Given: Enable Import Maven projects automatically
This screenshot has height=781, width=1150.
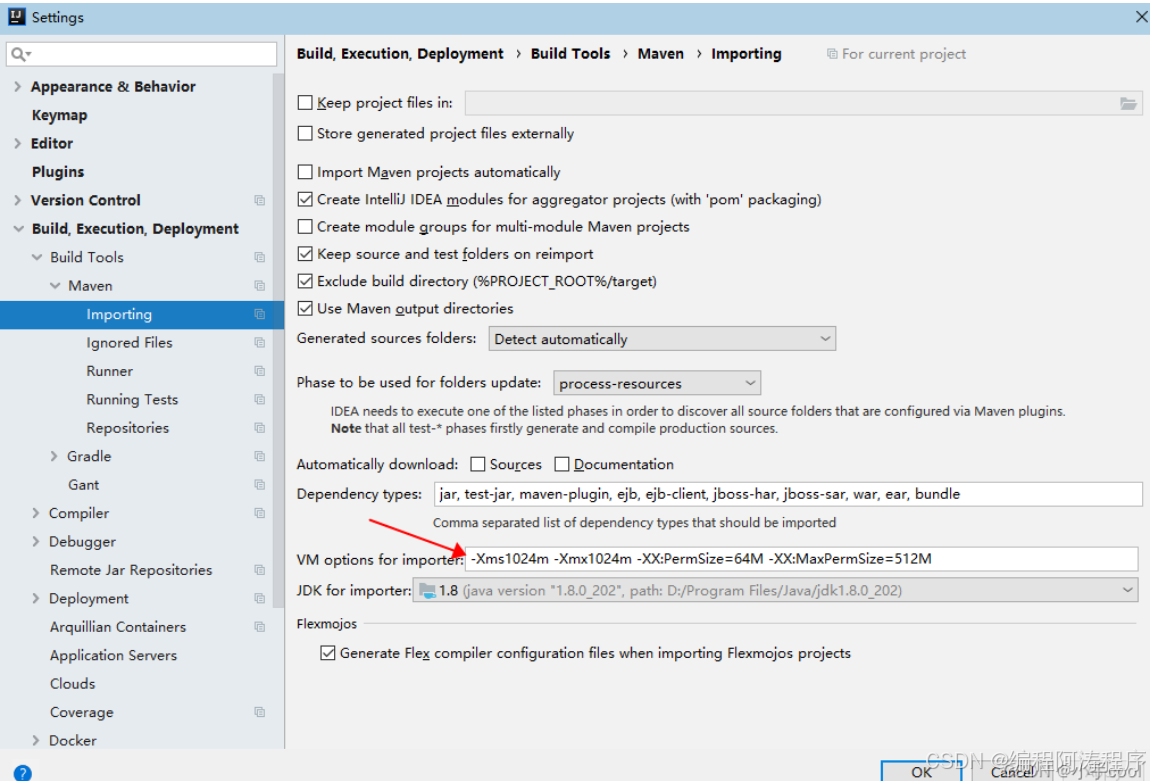Looking at the screenshot, I should [305, 172].
